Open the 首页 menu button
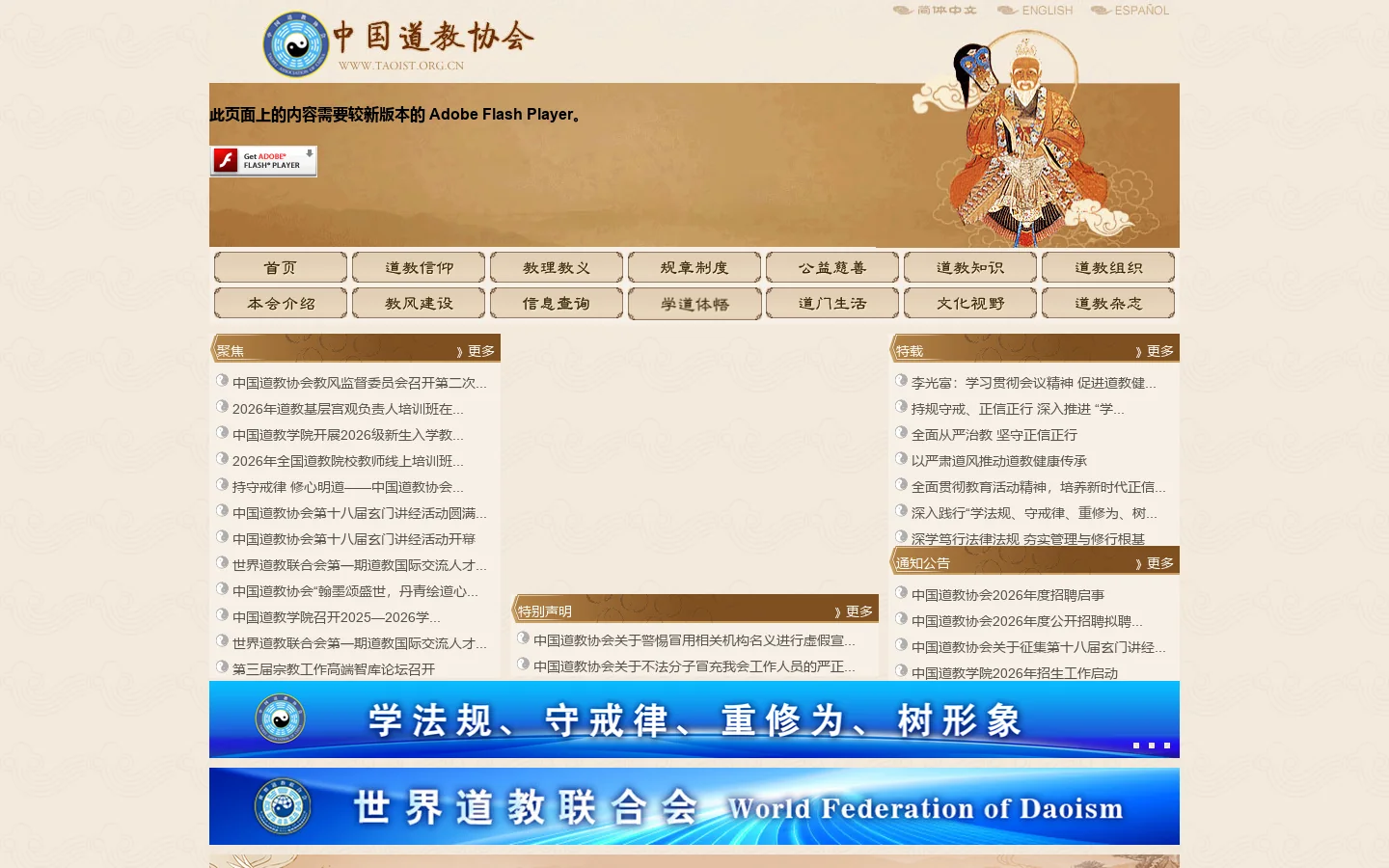Screen dimensions: 1389x868 click(x=281, y=267)
